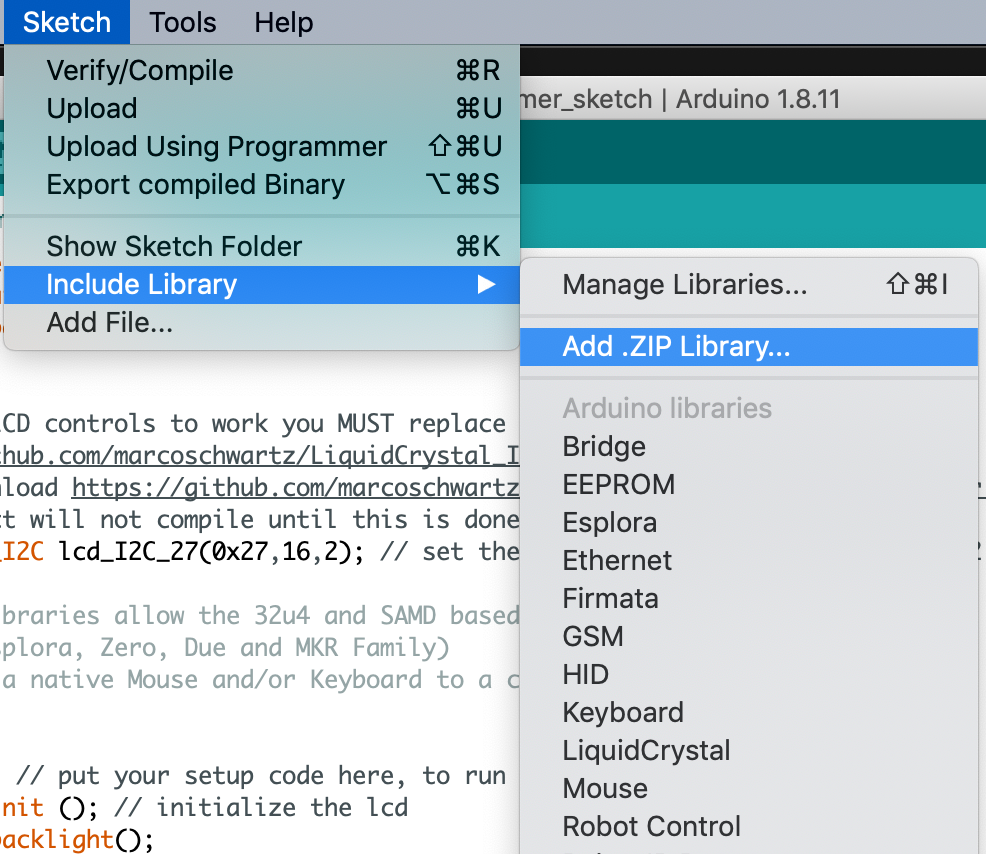
Task: Expand the Include Library submenu
Action: (x=262, y=285)
